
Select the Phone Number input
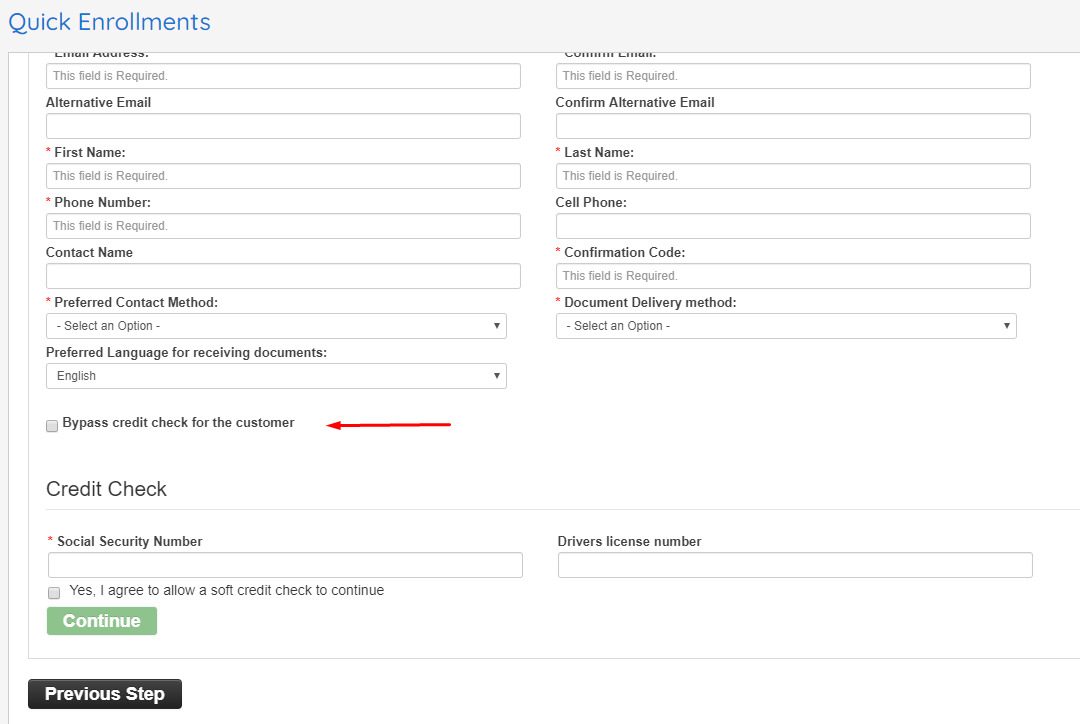283,226
